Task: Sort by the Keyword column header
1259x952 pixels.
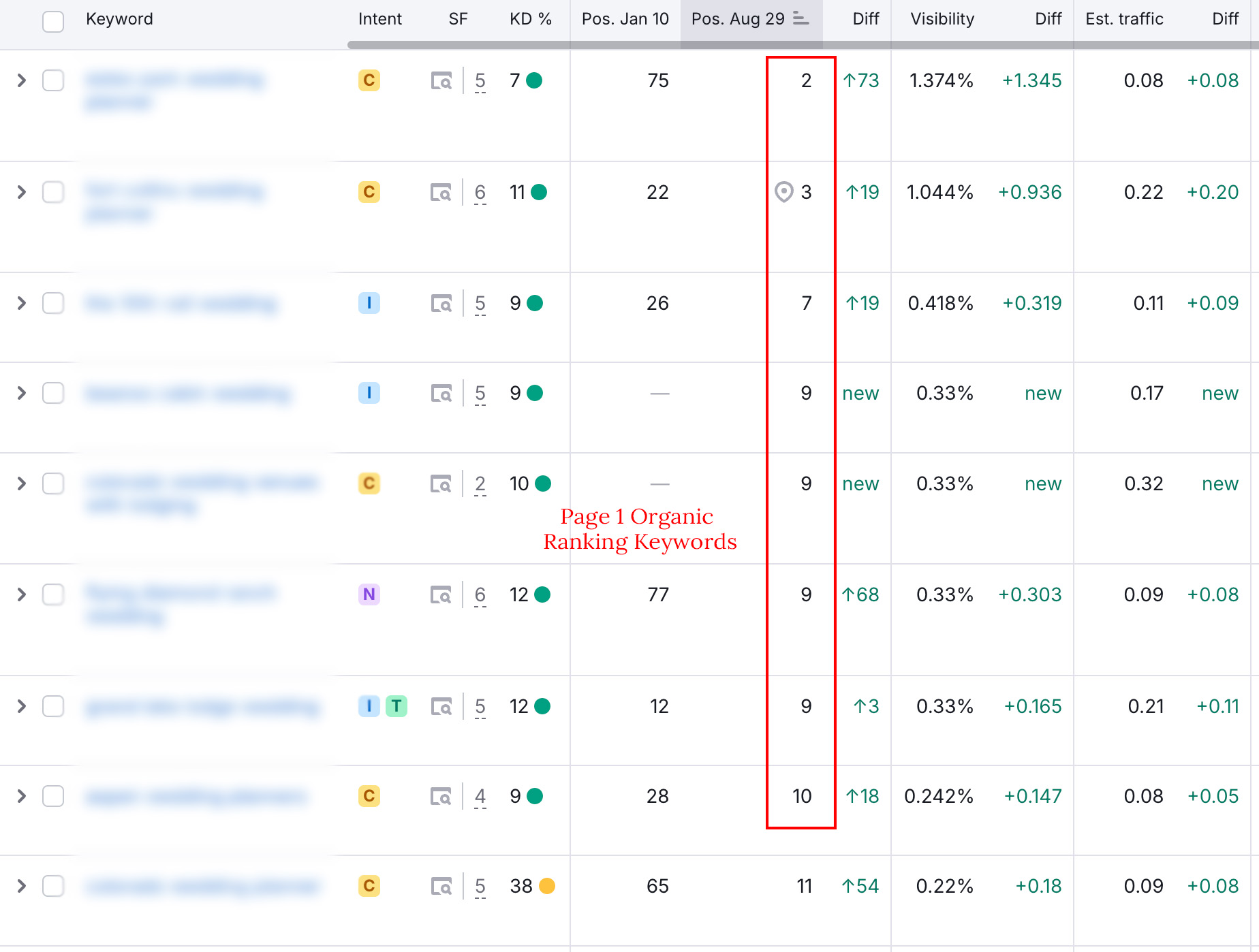Action: pos(119,19)
